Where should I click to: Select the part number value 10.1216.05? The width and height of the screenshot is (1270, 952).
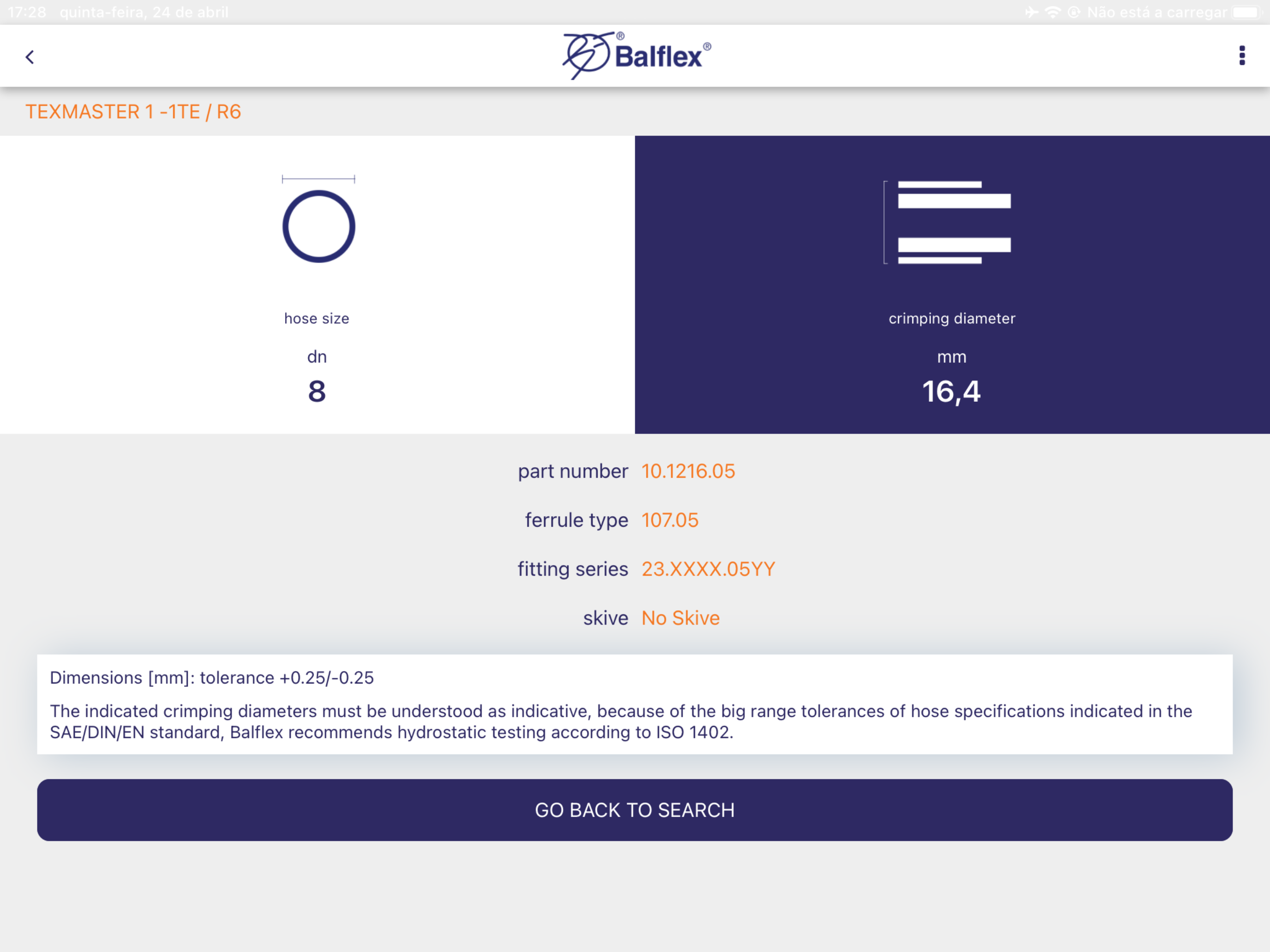[688, 471]
